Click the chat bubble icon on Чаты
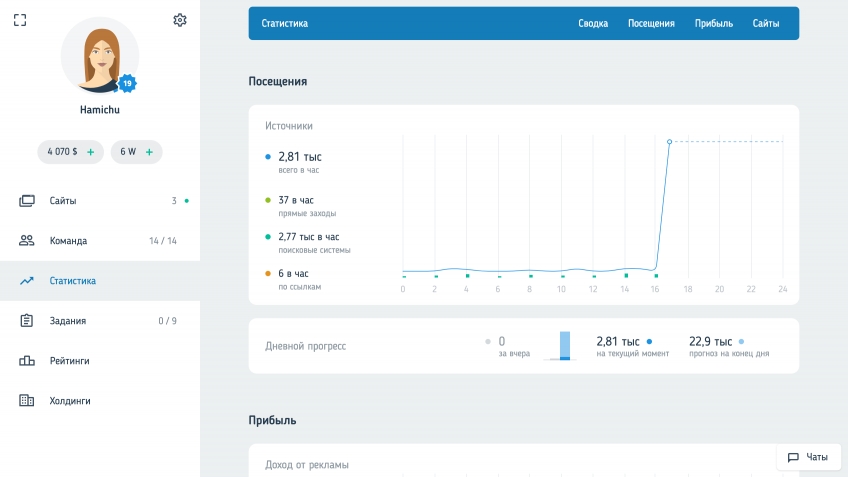This screenshot has height=477, width=848. click(793, 458)
